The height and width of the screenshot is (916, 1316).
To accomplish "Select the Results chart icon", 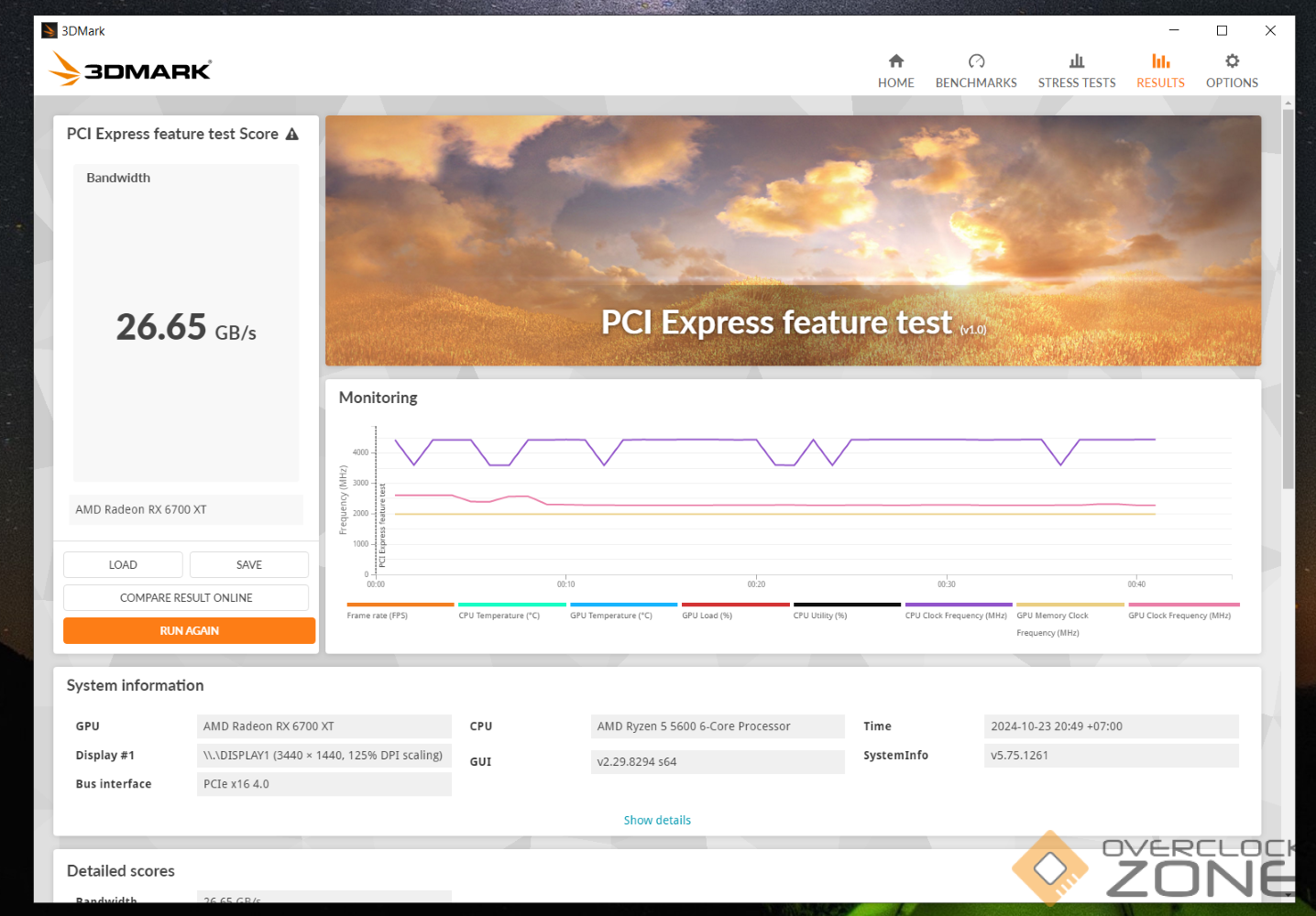I will pos(1160,61).
